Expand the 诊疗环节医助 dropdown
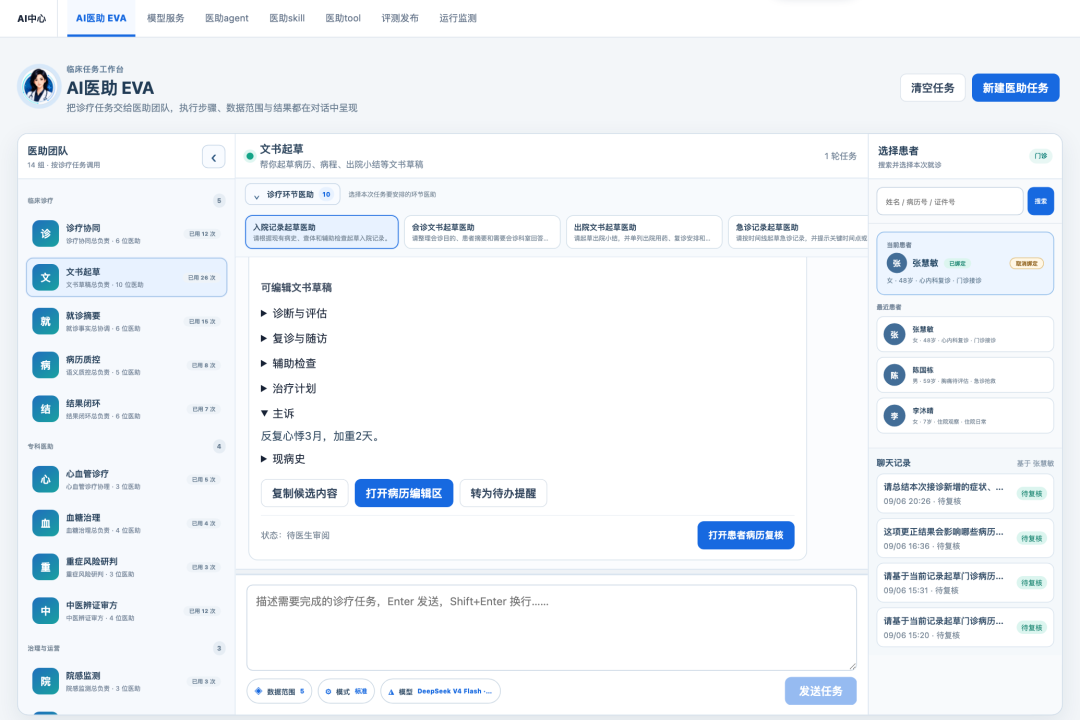This screenshot has height=720, width=1080. 293,195
